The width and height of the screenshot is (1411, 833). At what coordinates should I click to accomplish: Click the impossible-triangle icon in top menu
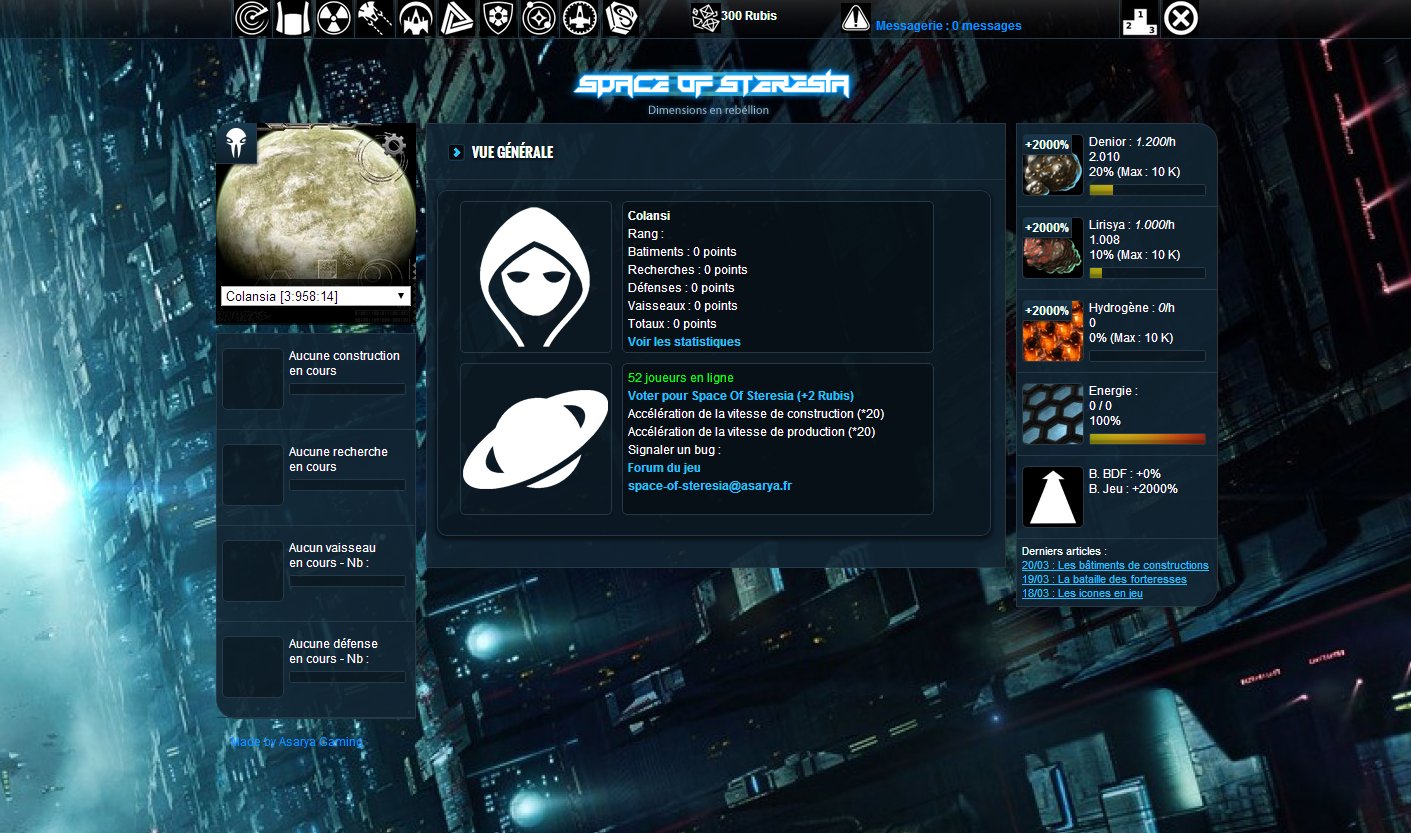click(457, 18)
